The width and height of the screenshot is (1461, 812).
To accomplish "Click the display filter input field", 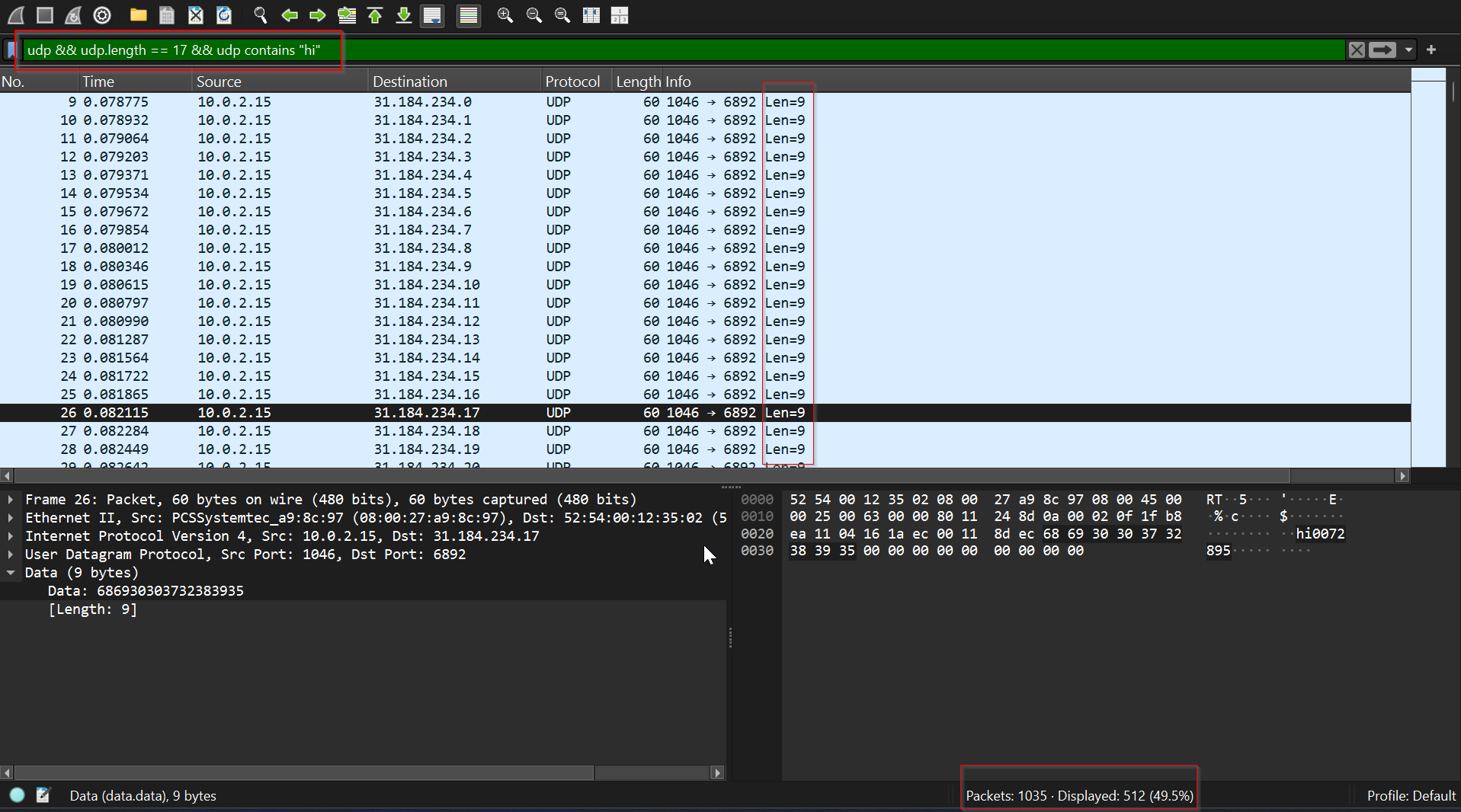I will pyautogui.click(x=683, y=50).
